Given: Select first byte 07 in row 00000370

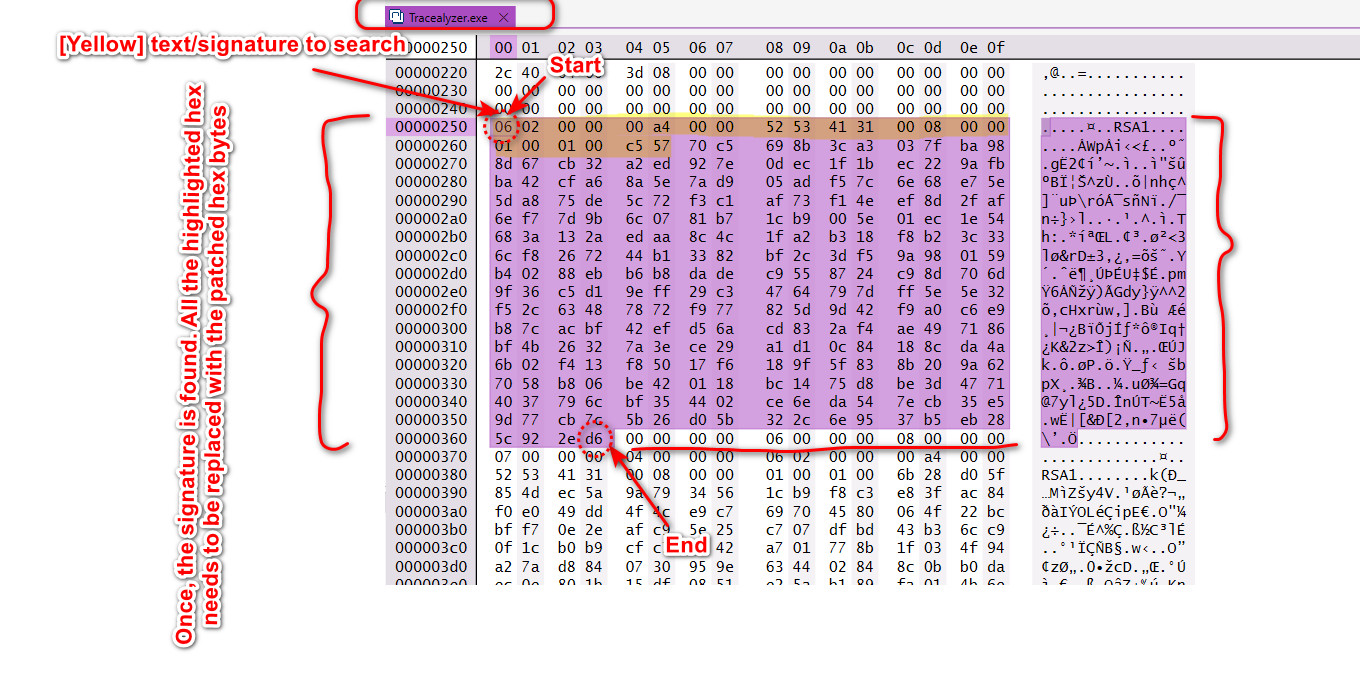Looking at the screenshot, I should 503,457.
